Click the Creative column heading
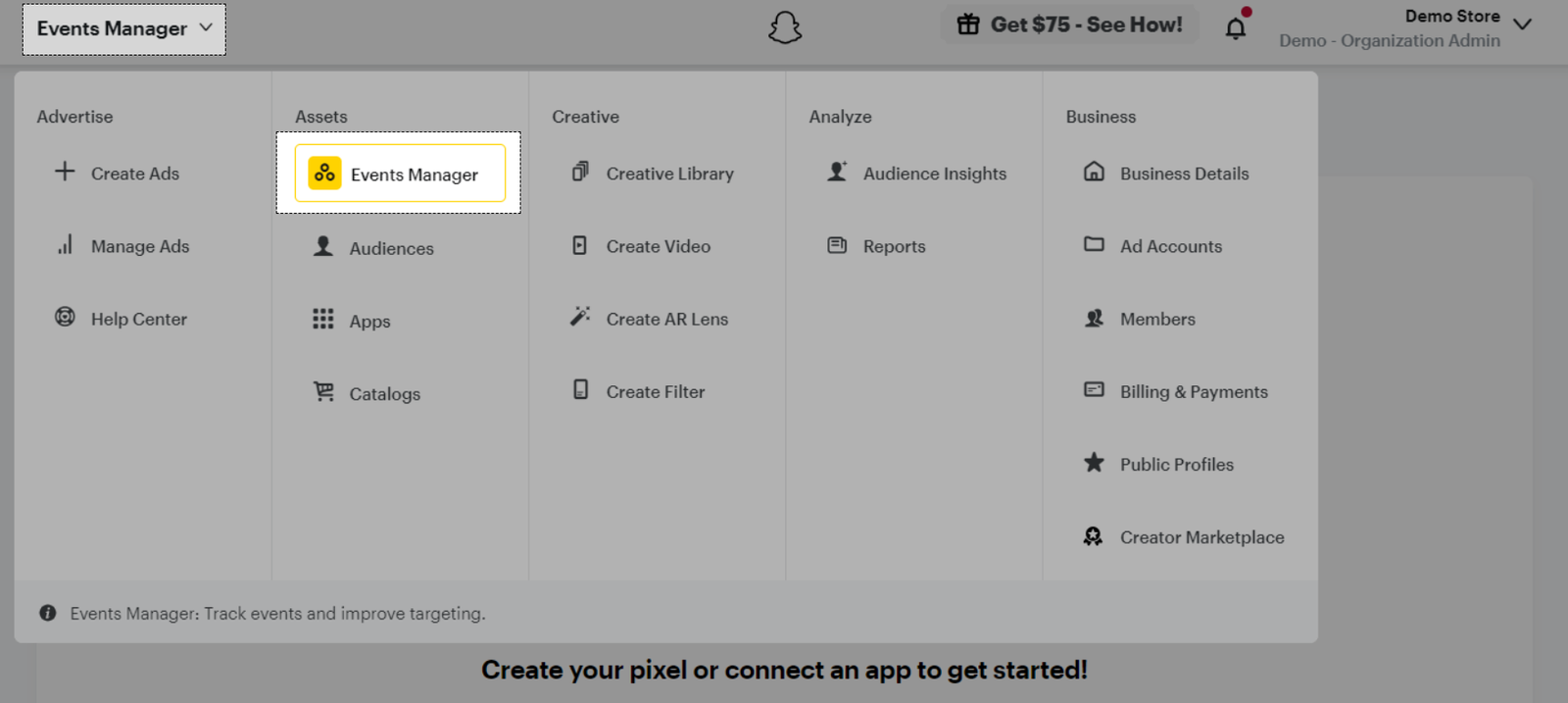The height and width of the screenshot is (703, 1568). 586,117
